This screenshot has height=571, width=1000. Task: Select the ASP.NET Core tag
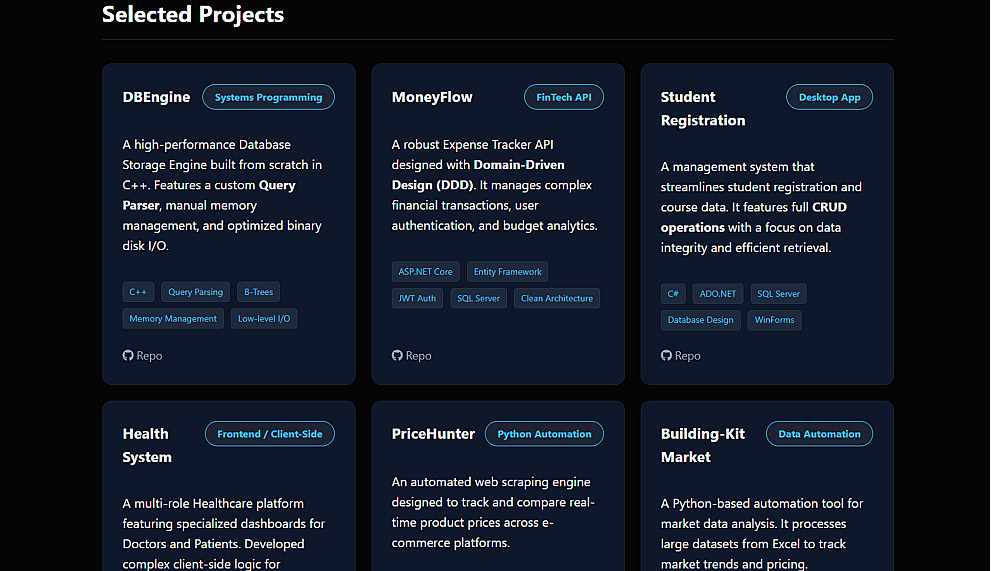425,272
